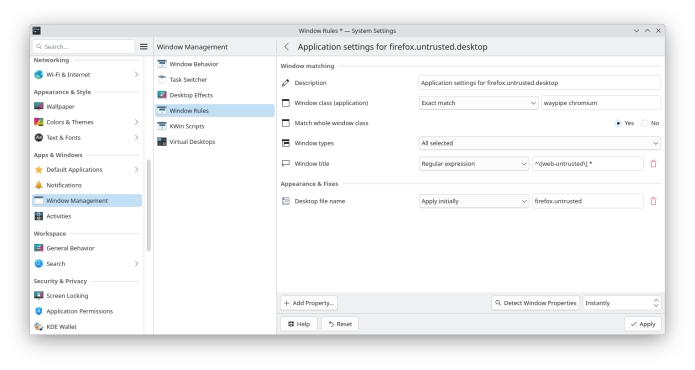Click the Task Switcher icon
Image resolution: width=695 pixels, height=370 pixels.
162,79
